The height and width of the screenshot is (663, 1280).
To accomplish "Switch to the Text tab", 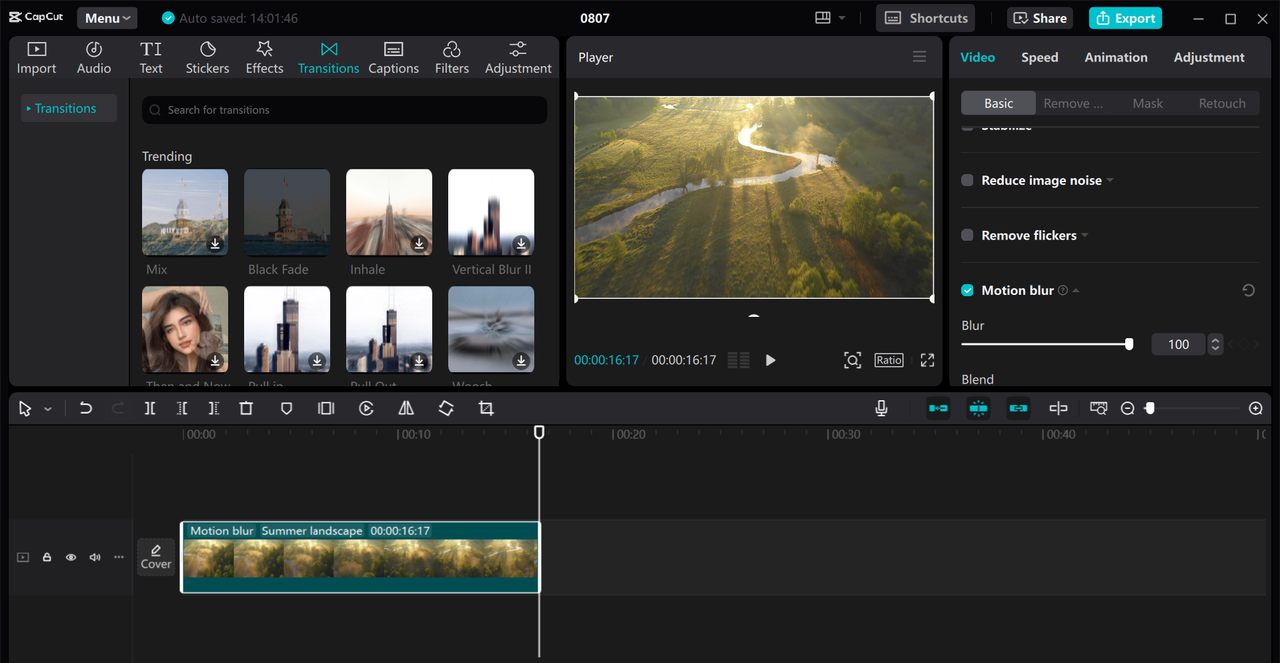I will pos(151,58).
